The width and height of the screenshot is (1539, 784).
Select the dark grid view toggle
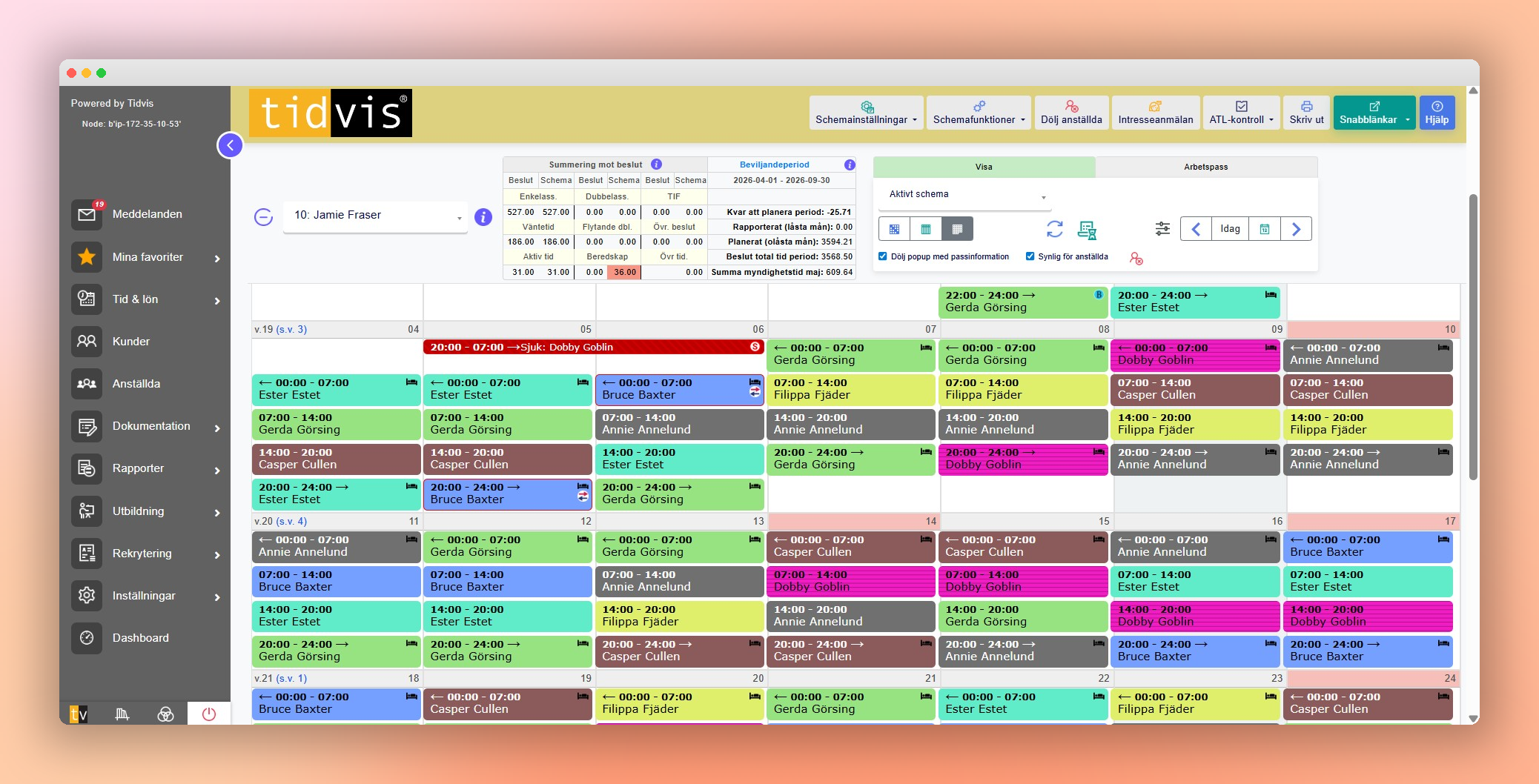(x=957, y=229)
